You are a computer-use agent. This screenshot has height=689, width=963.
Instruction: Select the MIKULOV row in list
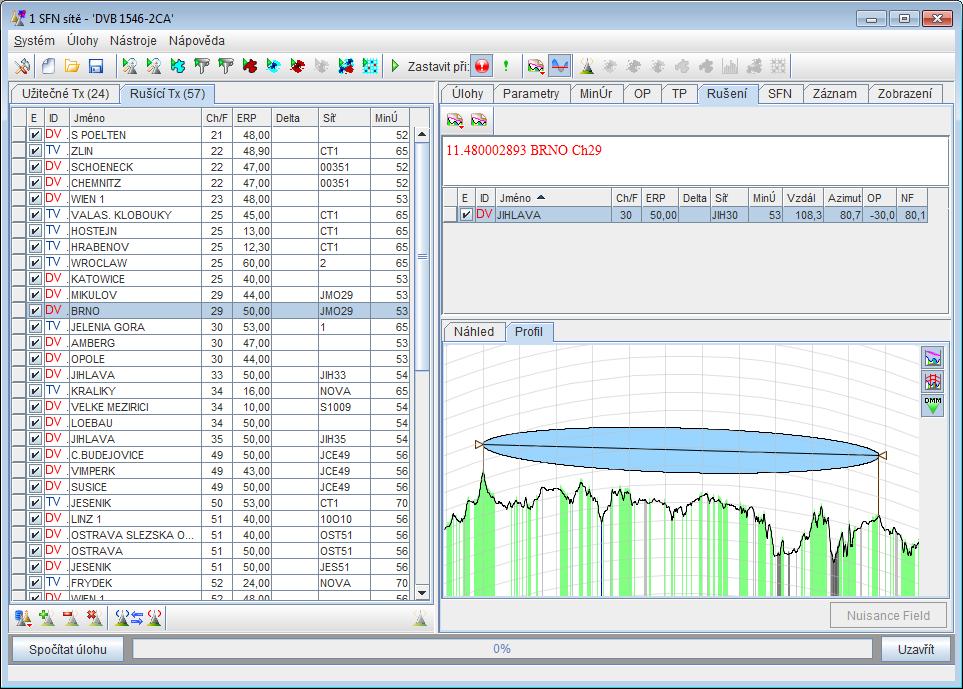tap(210, 295)
